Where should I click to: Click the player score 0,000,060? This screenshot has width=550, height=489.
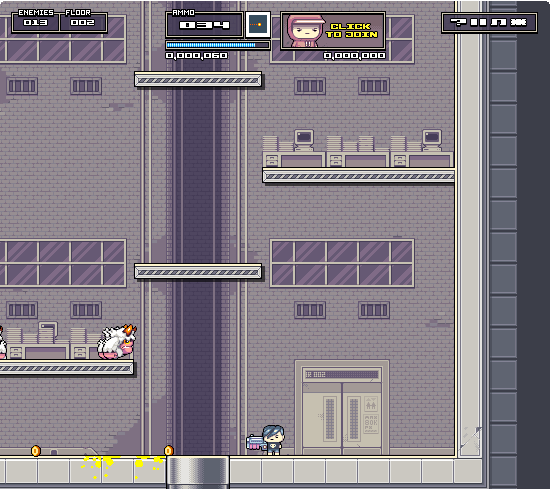[196, 55]
